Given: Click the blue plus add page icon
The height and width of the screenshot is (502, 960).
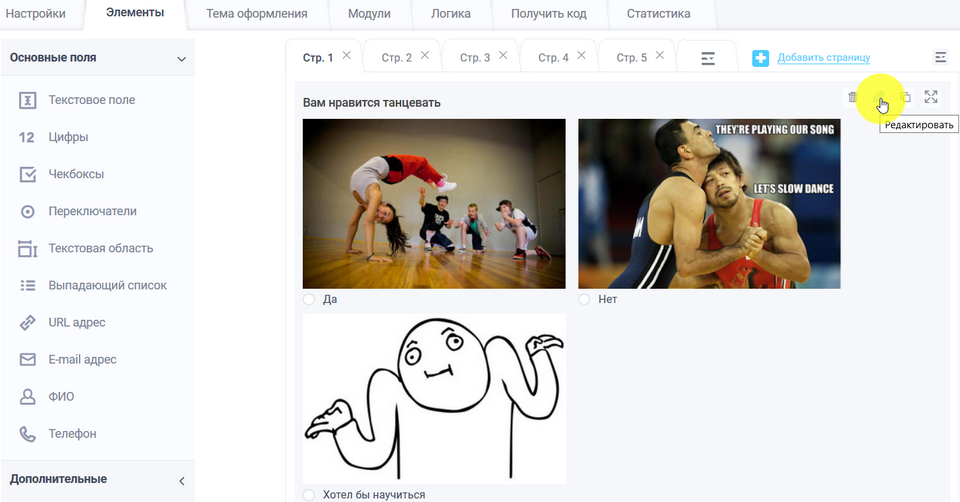Looking at the screenshot, I should click(761, 59).
